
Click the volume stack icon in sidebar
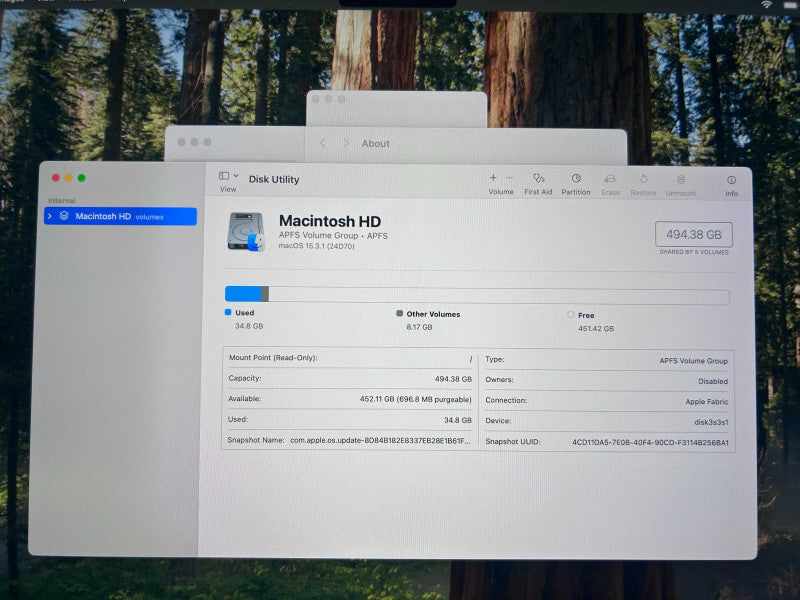(x=64, y=216)
